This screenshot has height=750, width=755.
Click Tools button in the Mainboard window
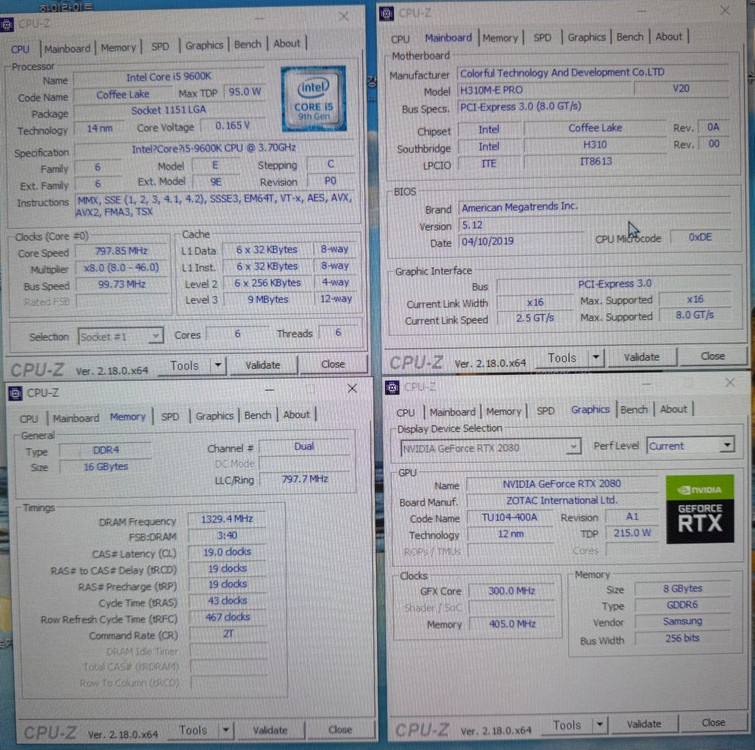(x=562, y=358)
